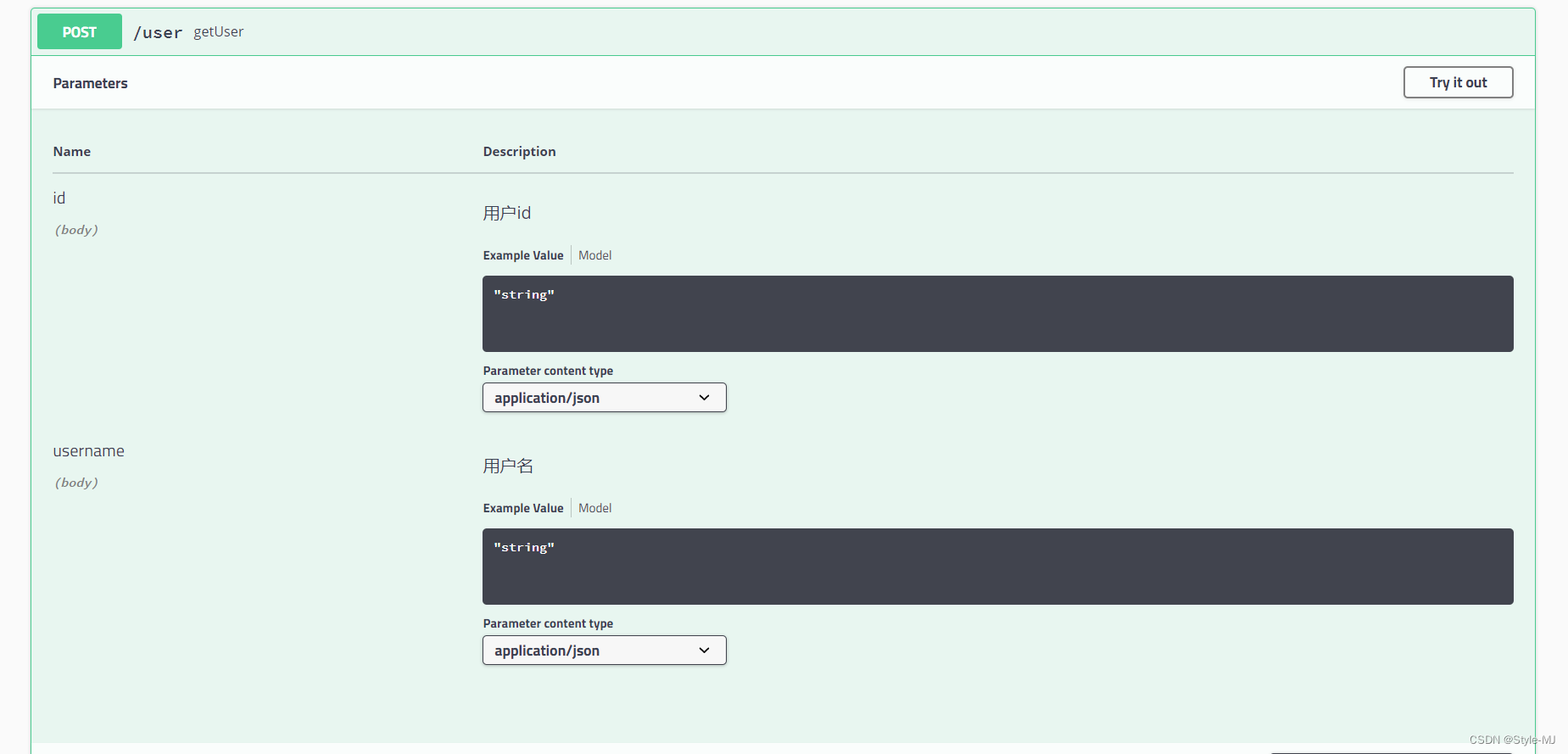Click the Try it out button
Image resolution: width=1568 pixels, height=754 pixels.
[1458, 82]
